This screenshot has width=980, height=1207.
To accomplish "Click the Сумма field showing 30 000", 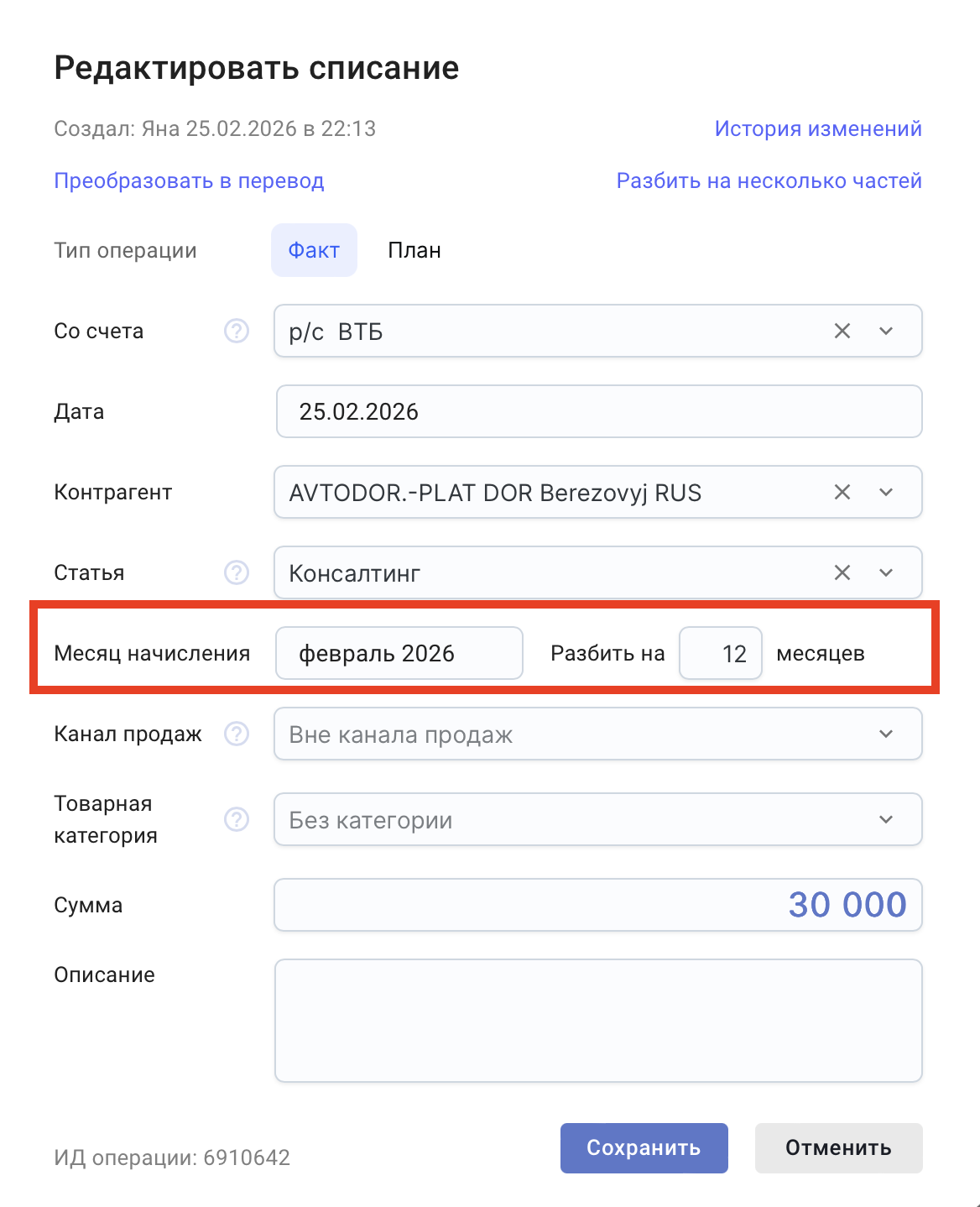I will 597,905.
